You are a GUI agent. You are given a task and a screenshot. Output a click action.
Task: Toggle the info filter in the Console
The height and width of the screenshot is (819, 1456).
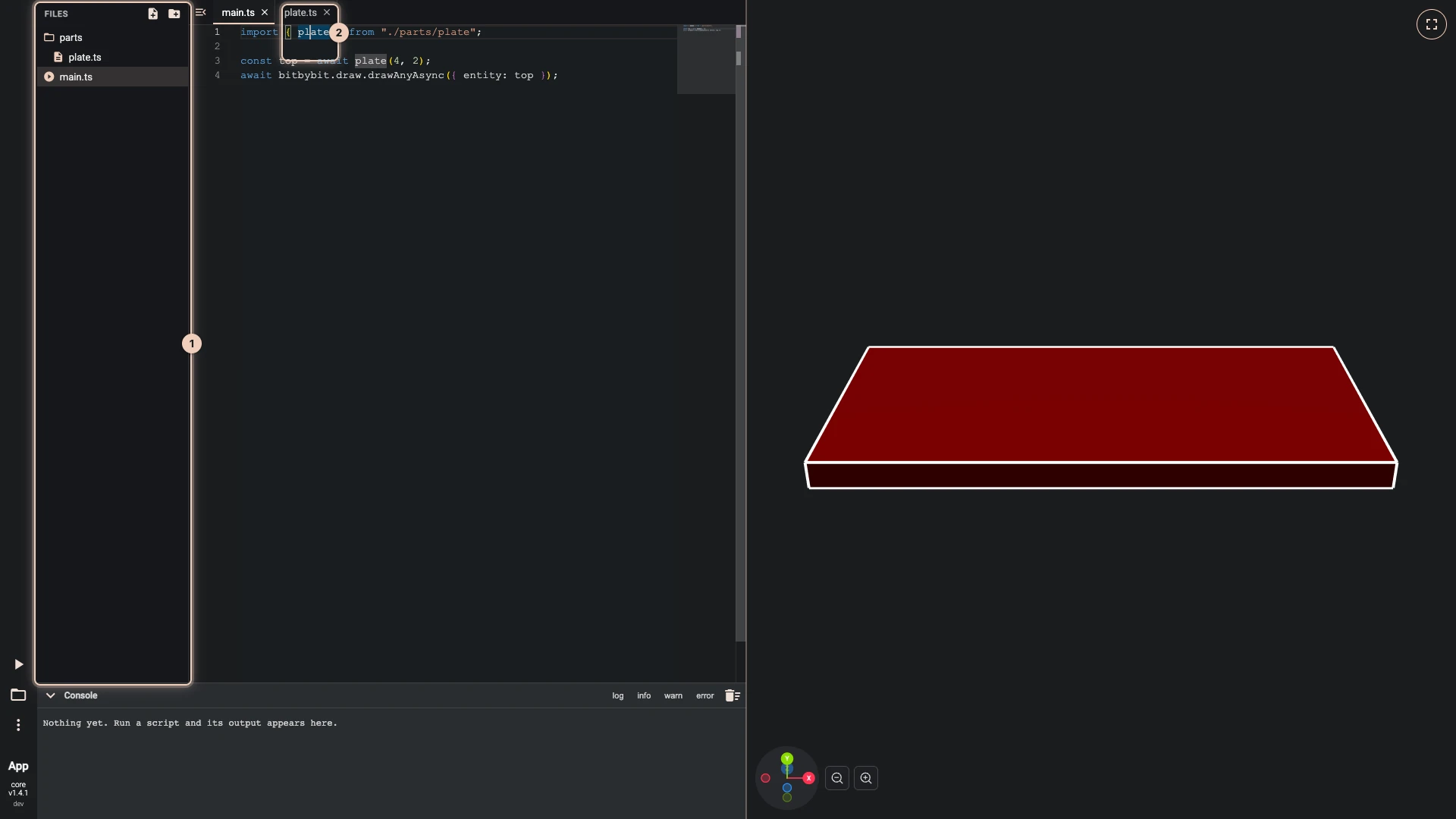644,695
